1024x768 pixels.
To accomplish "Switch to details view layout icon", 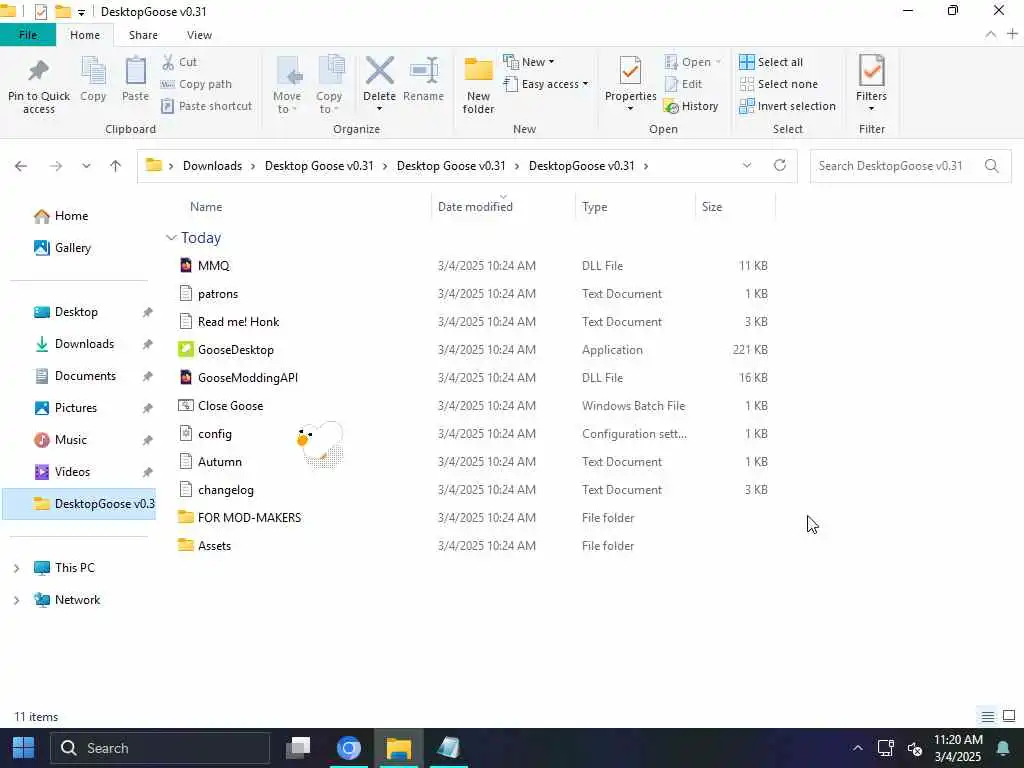I will click(x=987, y=716).
